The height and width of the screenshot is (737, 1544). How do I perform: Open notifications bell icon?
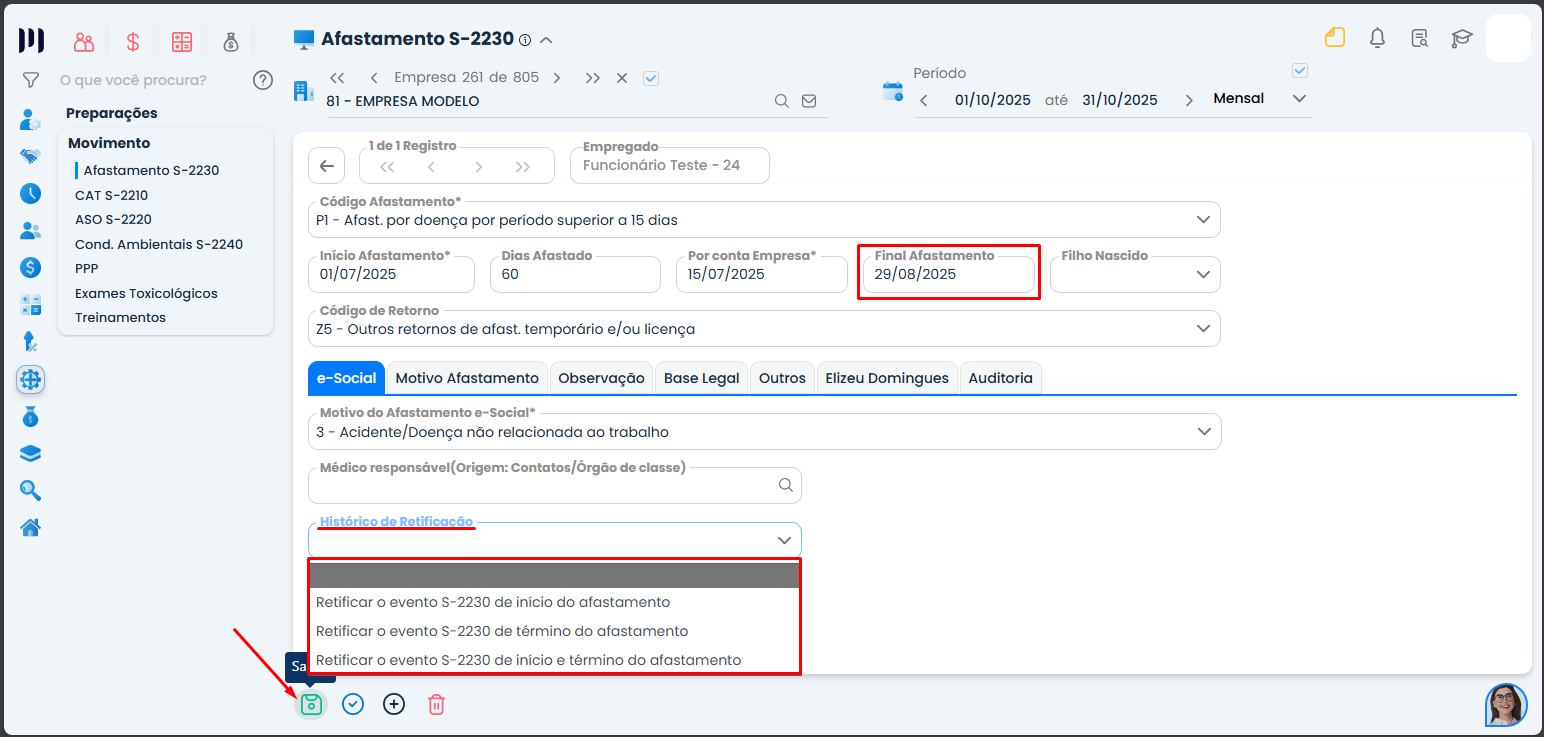1377,38
